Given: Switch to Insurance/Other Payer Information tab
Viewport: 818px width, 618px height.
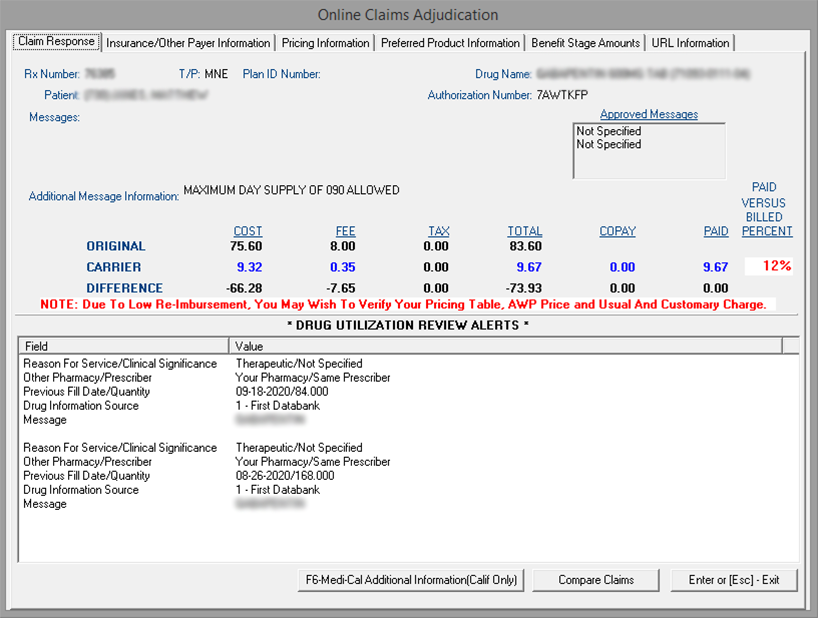Looking at the screenshot, I should 188,43.
